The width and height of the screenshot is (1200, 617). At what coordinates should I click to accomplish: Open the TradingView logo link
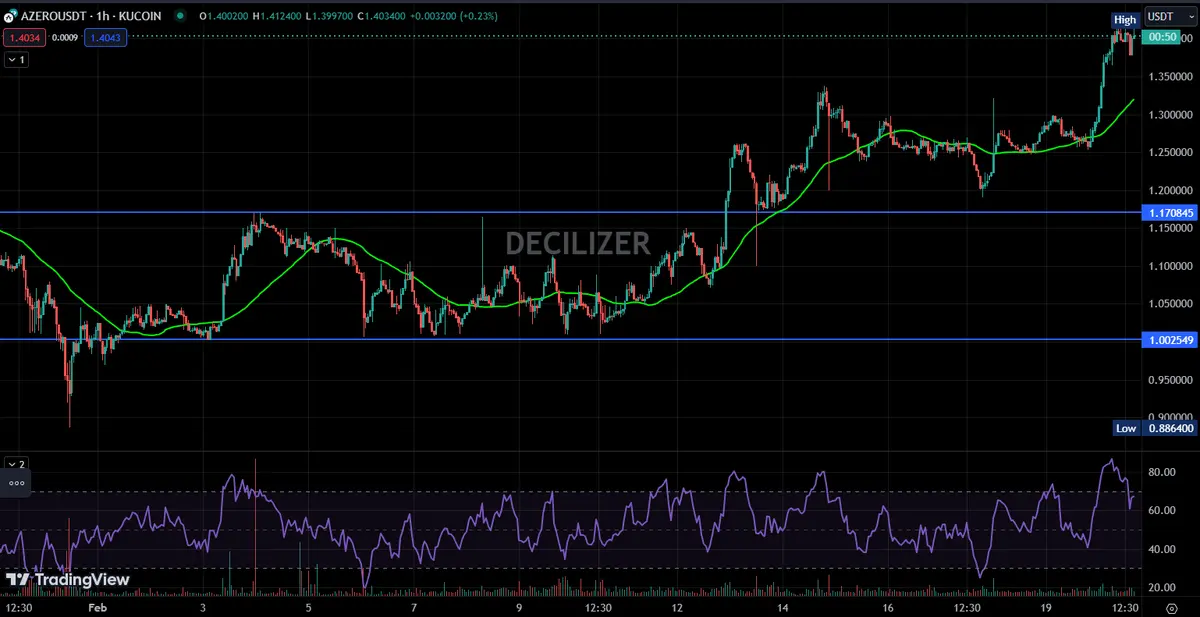pos(68,580)
